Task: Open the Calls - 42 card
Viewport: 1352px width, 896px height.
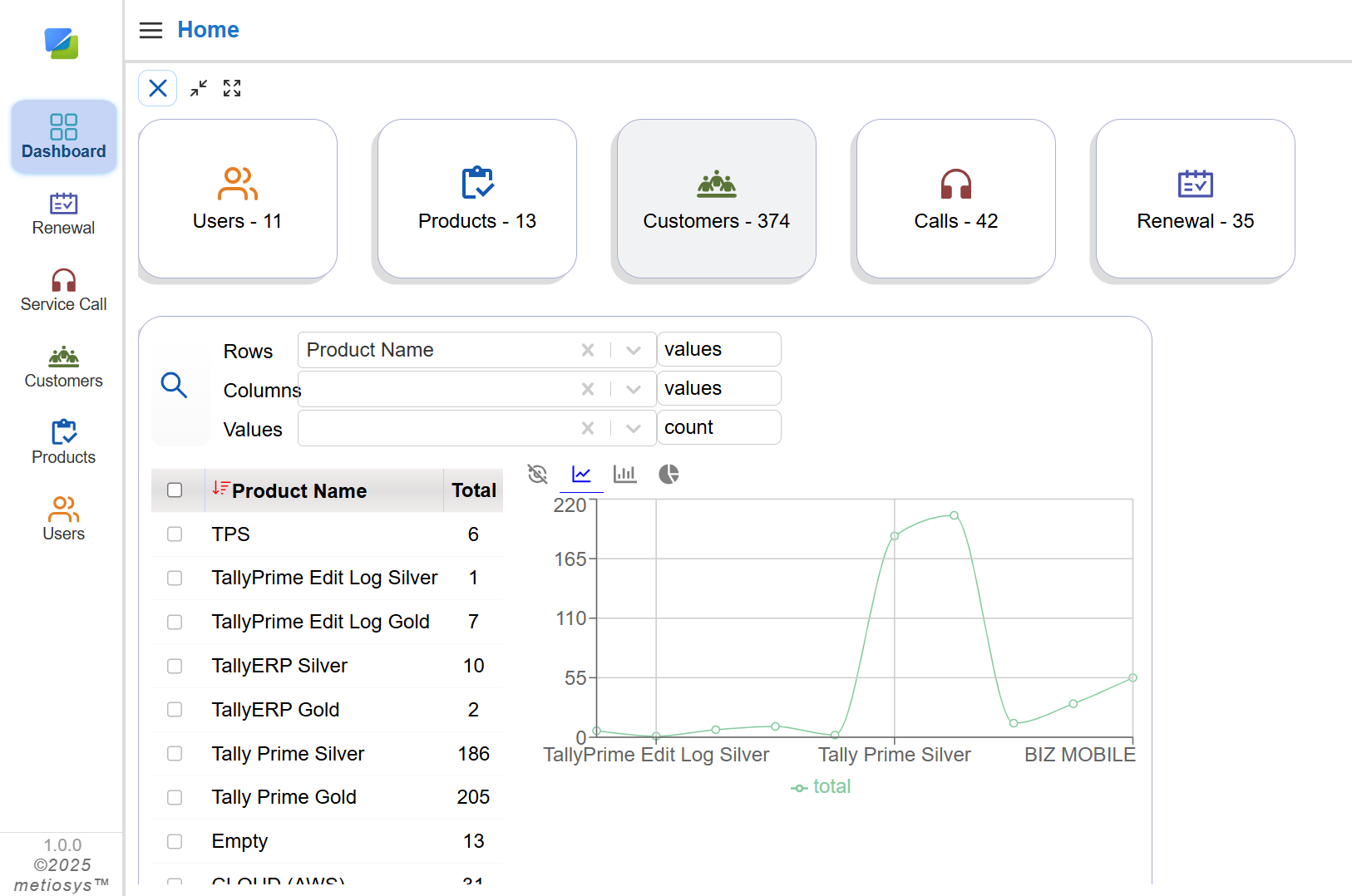Action: pos(956,199)
